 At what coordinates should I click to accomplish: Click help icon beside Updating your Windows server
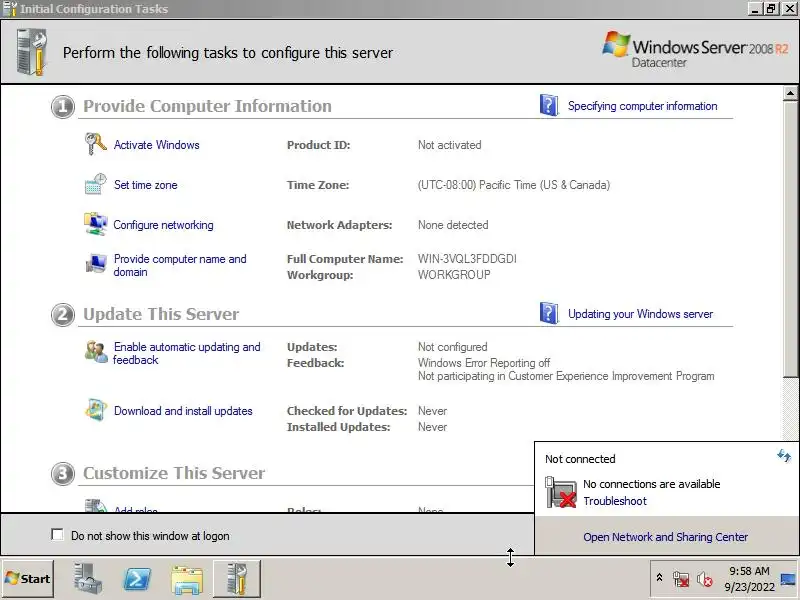[548, 313]
